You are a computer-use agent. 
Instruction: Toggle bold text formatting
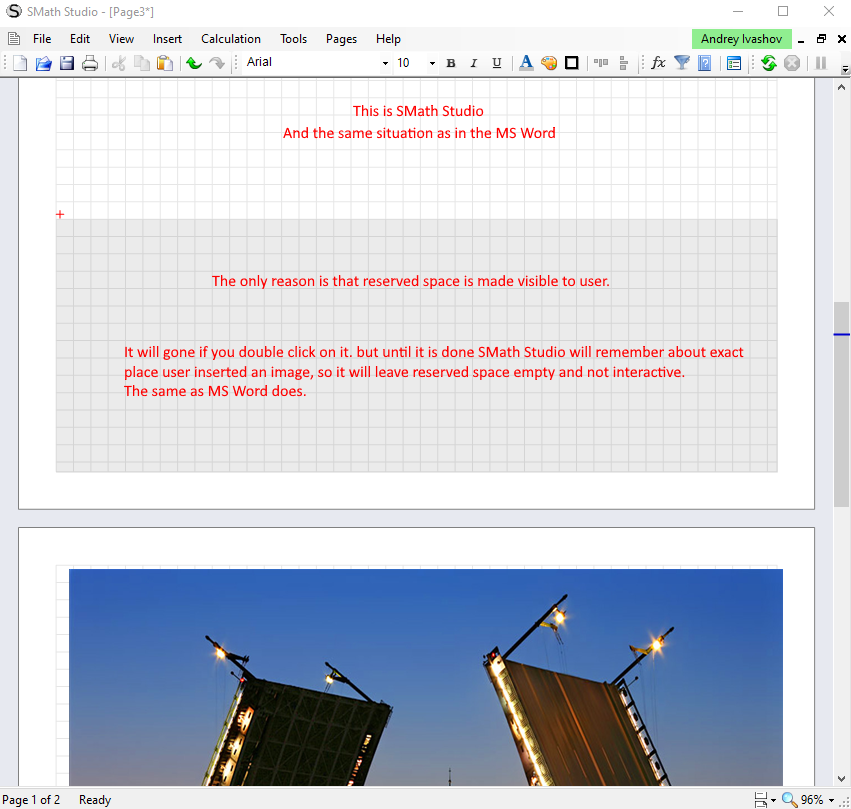click(451, 63)
